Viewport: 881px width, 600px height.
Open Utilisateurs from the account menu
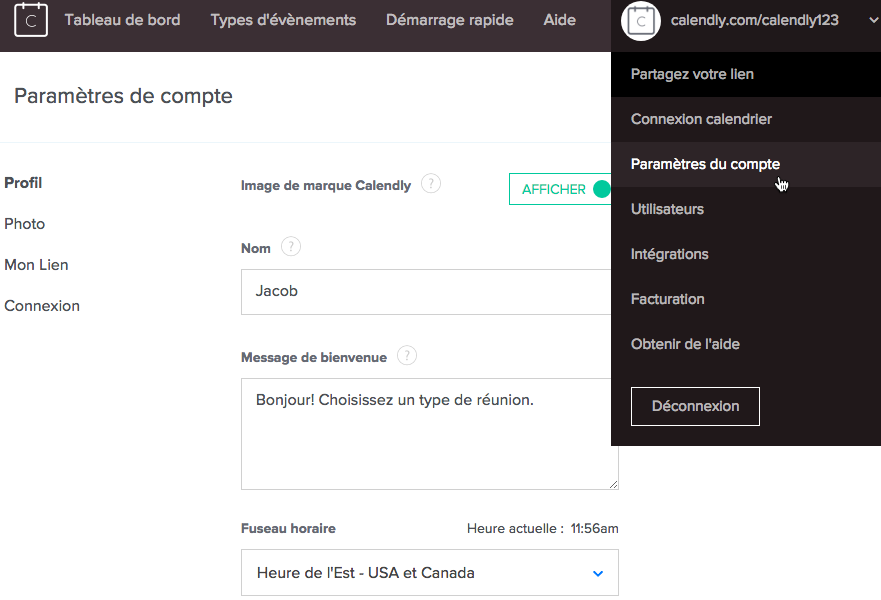coord(746,209)
